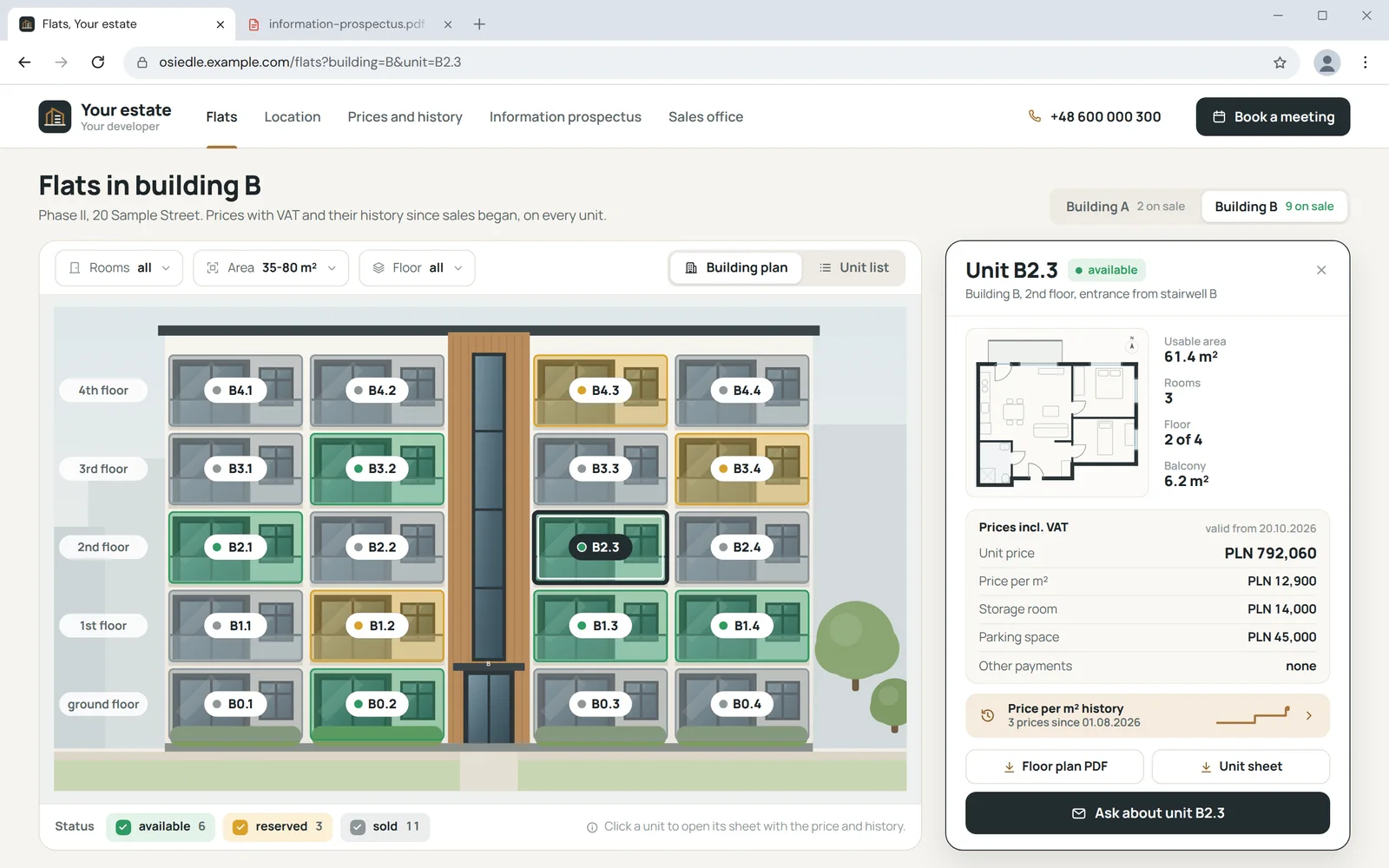
Task: Click the bookmark star icon
Action: pyautogui.click(x=1280, y=62)
